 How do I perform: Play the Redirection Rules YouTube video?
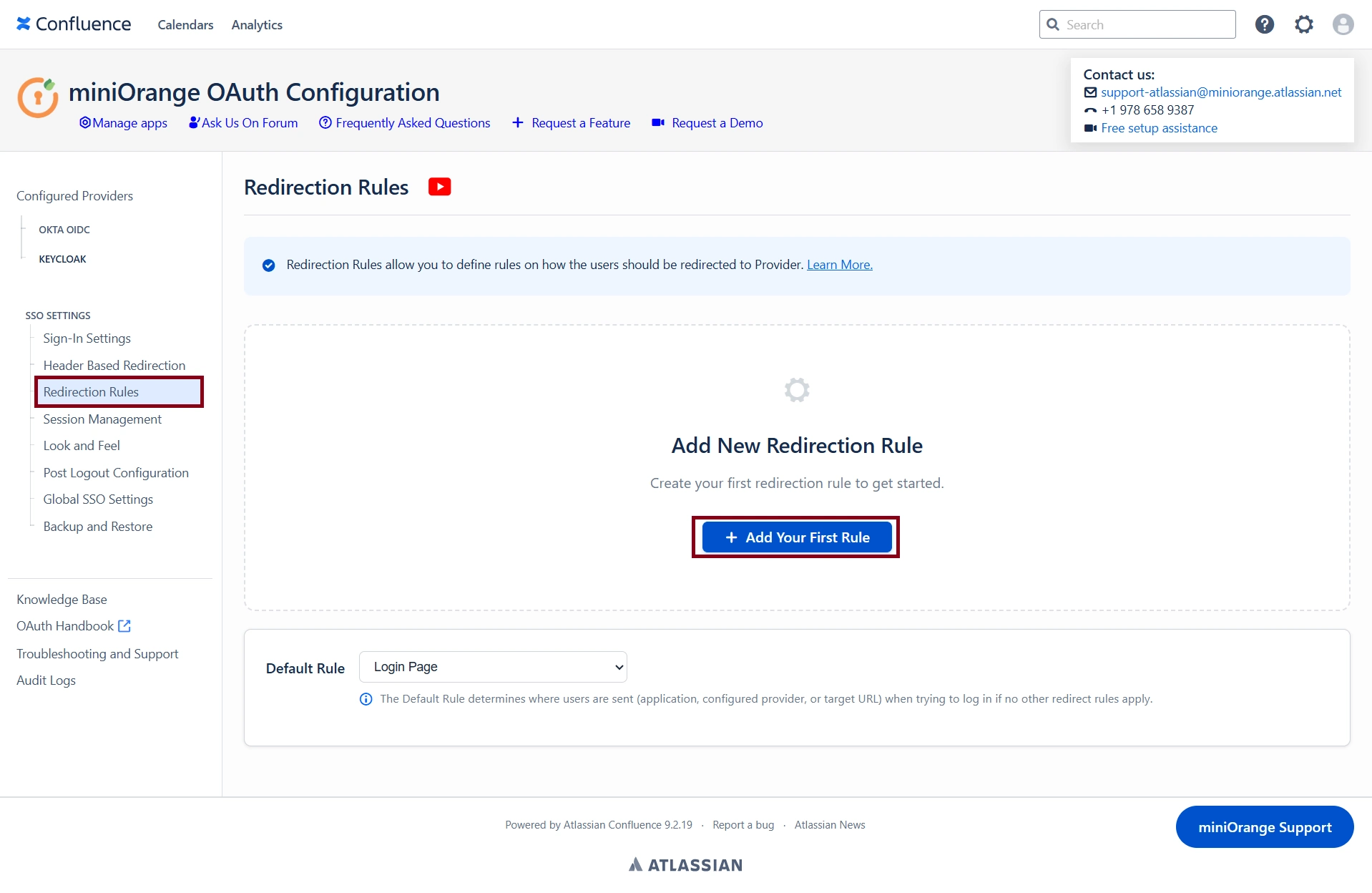pyautogui.click(x=439, y=187)
